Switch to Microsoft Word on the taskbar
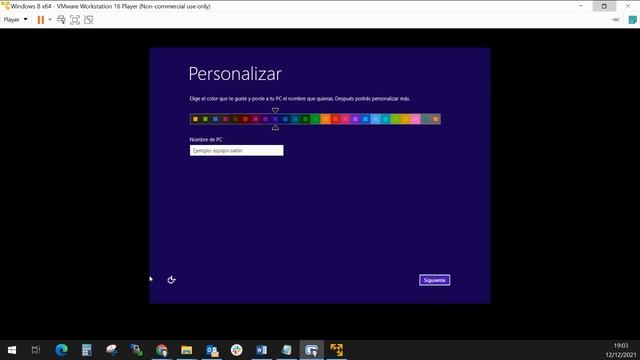Image resolution: width=640 pixels, height=360 pixels. coord(262,350)
